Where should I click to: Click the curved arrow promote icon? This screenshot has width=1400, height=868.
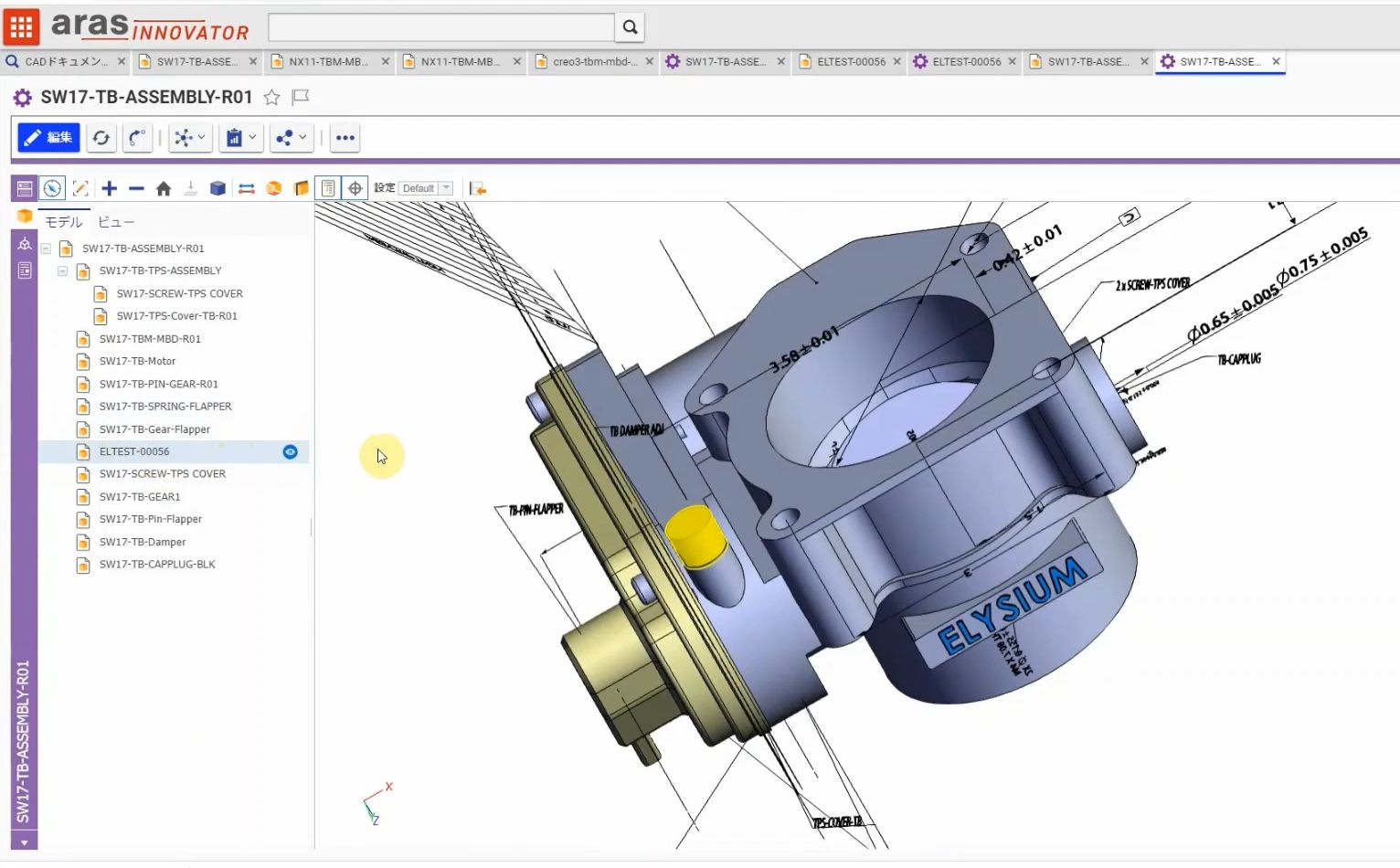click(x=137, y=138)
